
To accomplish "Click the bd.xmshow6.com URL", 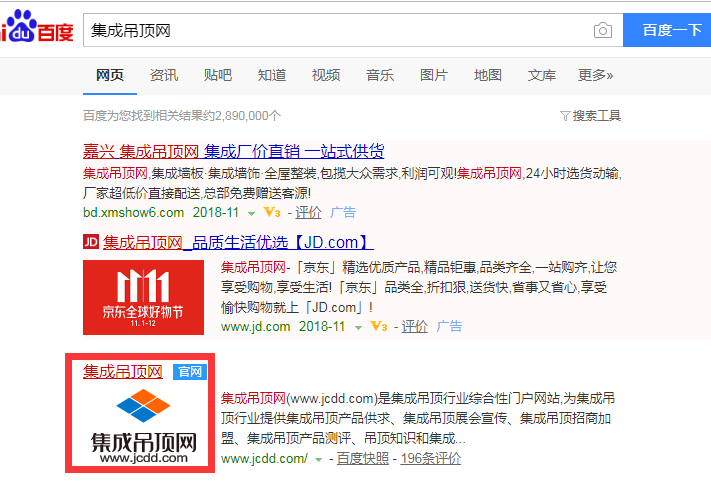I will pyautogui.click(x=133, y=212).
